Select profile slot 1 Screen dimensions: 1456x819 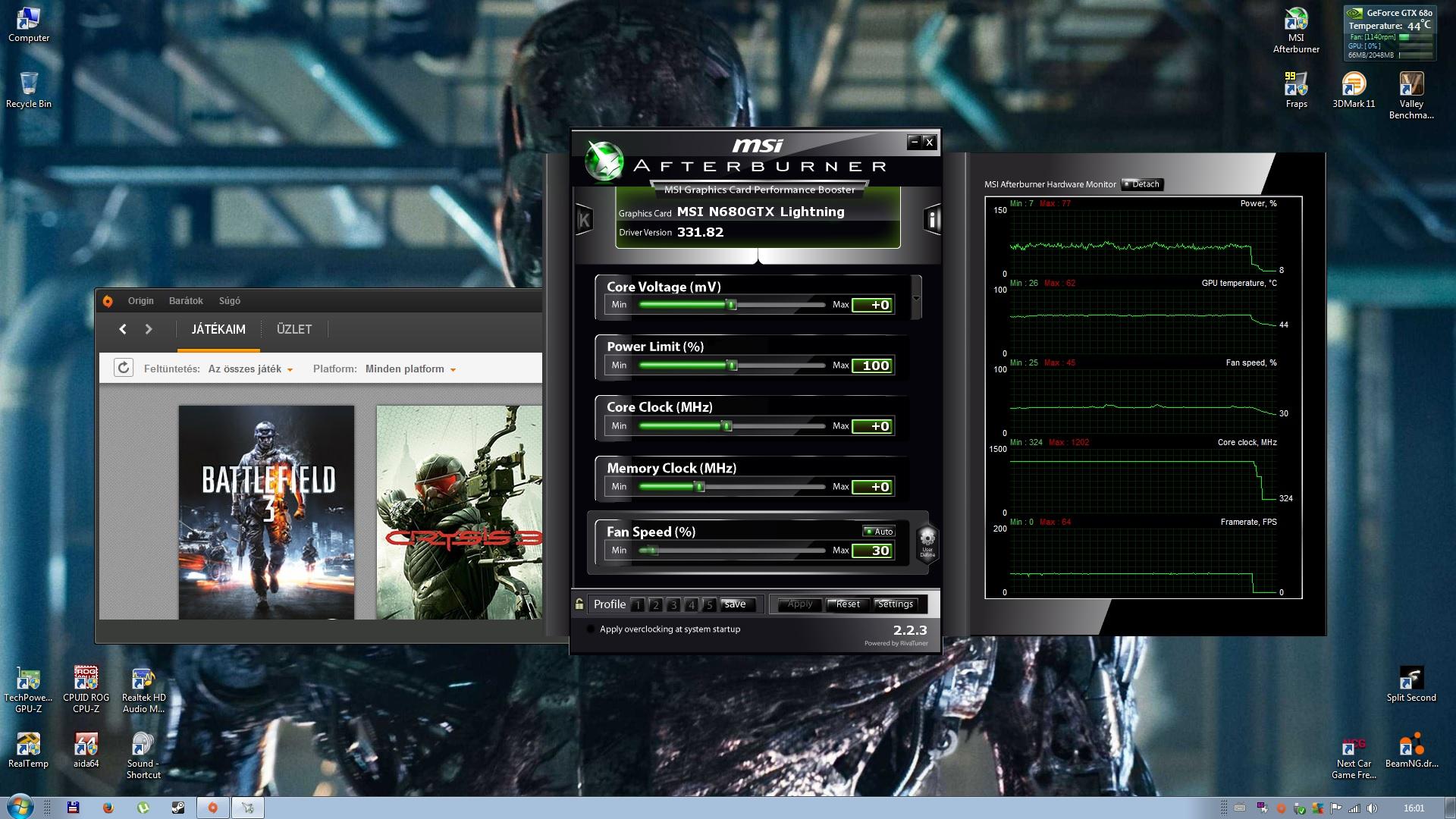pyautogui.click(x=637, y=604)
